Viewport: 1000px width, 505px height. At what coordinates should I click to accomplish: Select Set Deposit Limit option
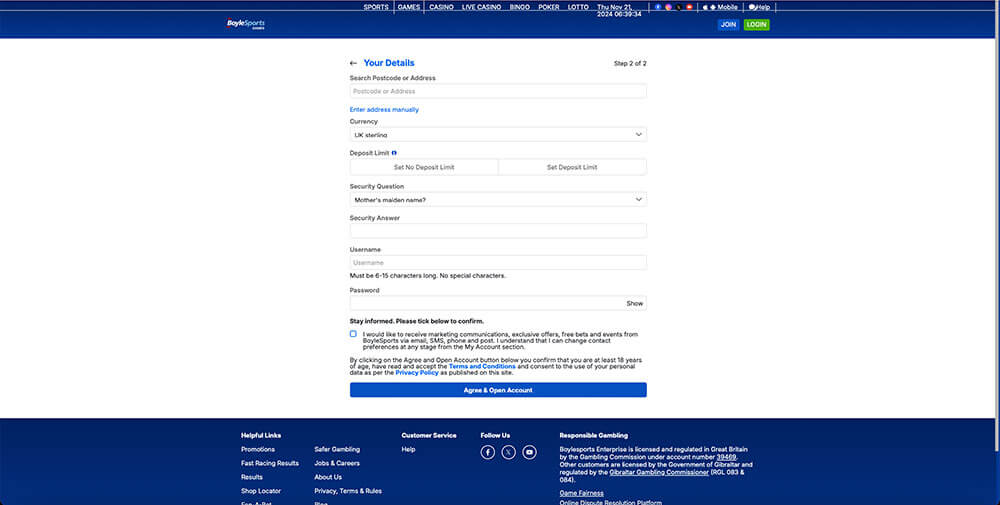572,167
